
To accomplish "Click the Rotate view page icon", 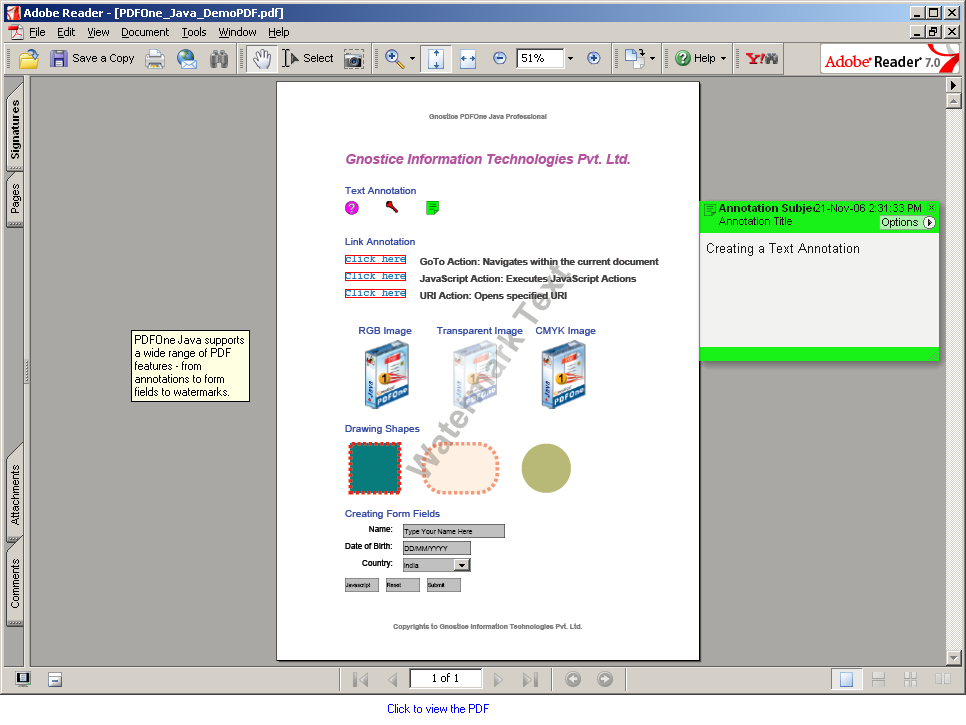I will tap(635, 59).
